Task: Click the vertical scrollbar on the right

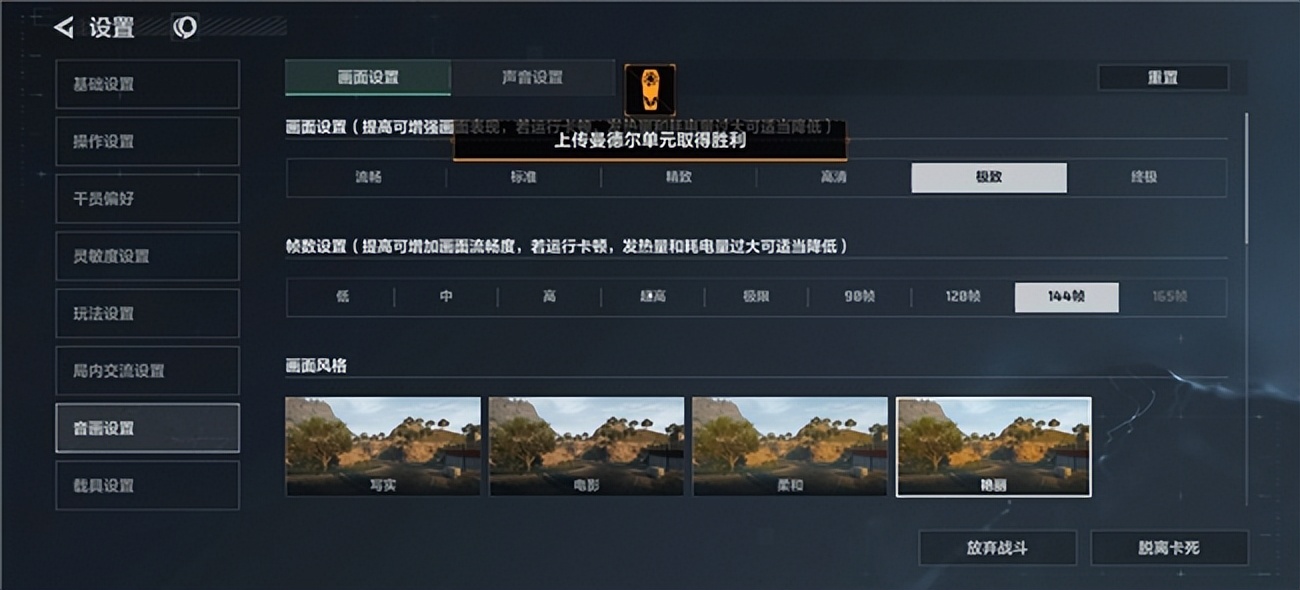Action: (x=1246, y=178)
